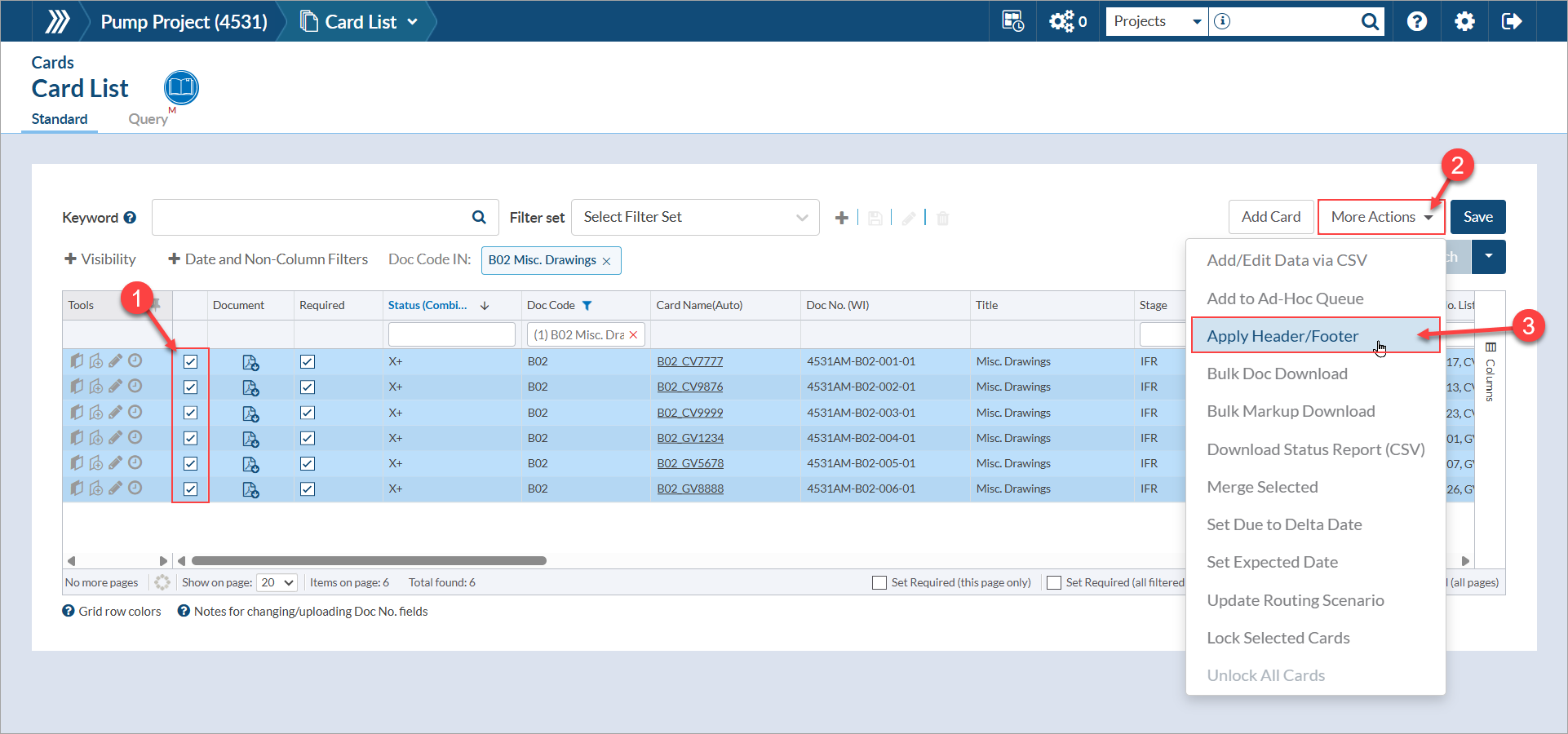Click the logout arrow icon
This screenshot has height=734, width=1568.
1511,21
